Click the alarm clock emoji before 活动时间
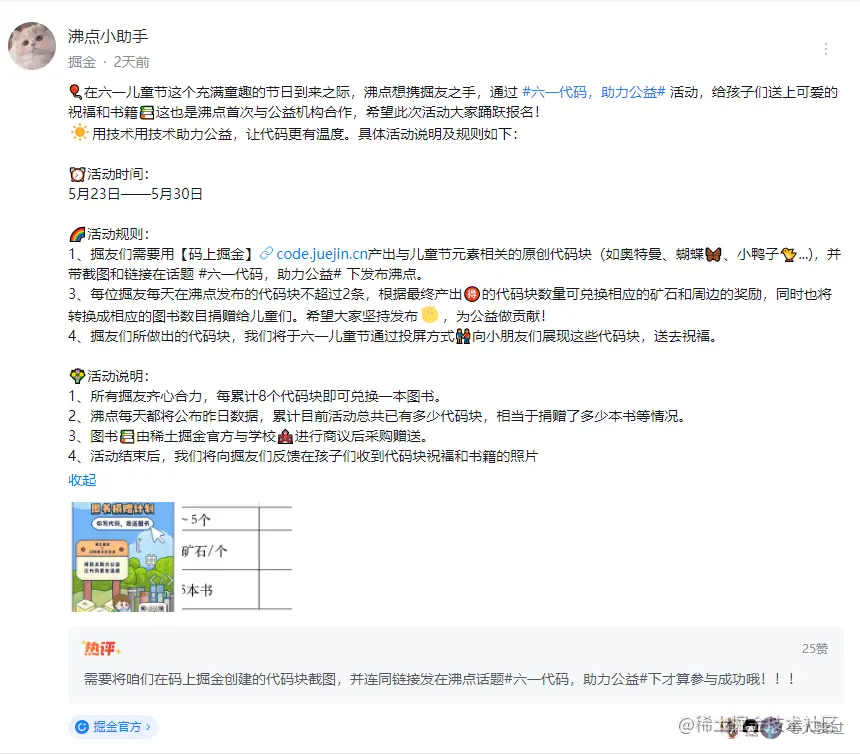This screenshot has height=756, width=860. (x=77, y=174)
